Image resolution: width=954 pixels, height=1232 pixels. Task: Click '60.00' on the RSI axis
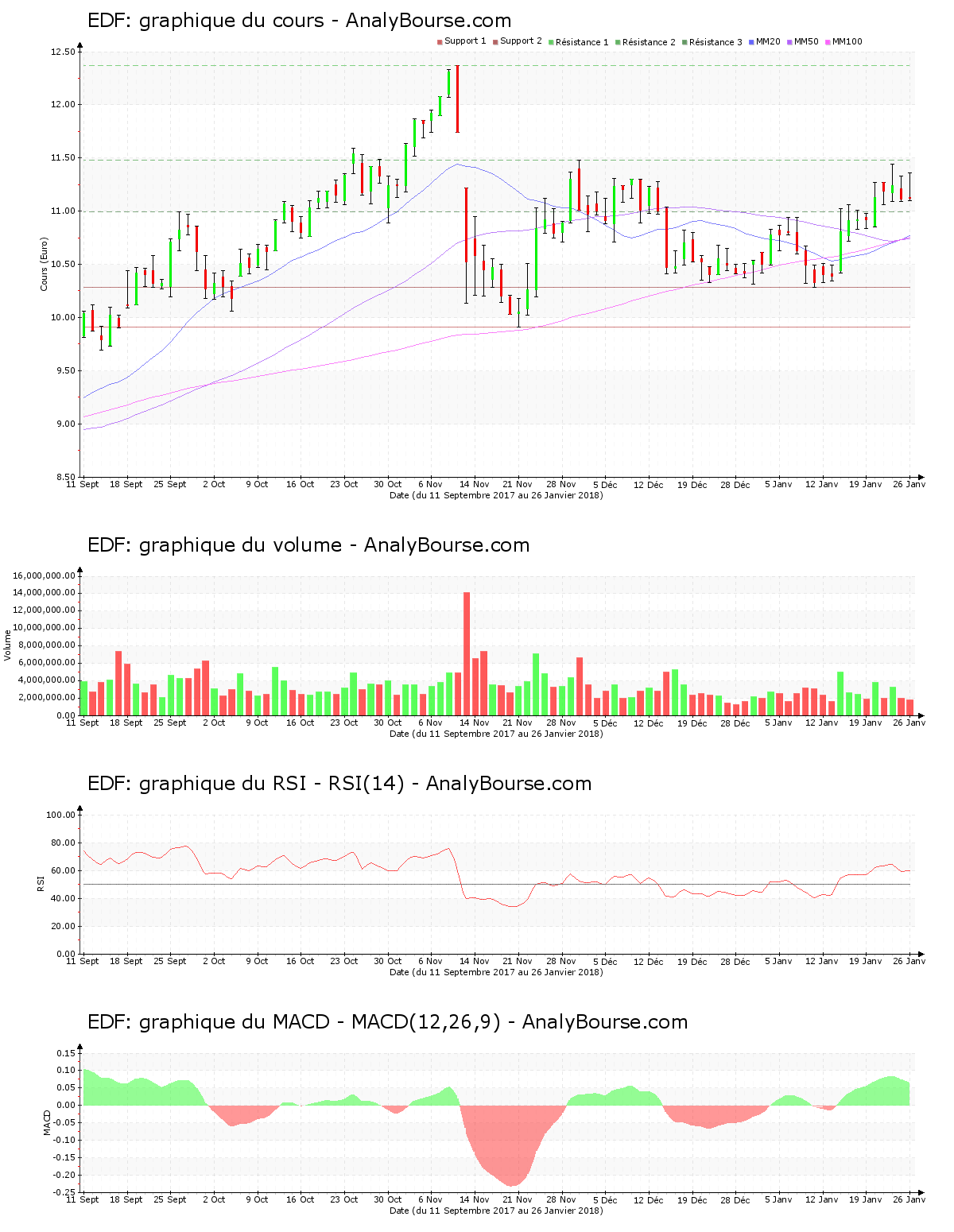[63, 870]
